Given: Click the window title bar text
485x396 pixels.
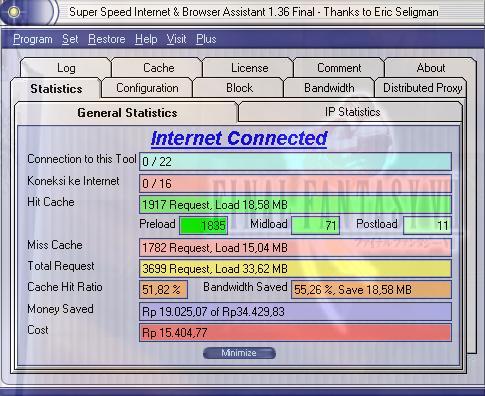Looking at the screenshot, I should coord(254,12).
